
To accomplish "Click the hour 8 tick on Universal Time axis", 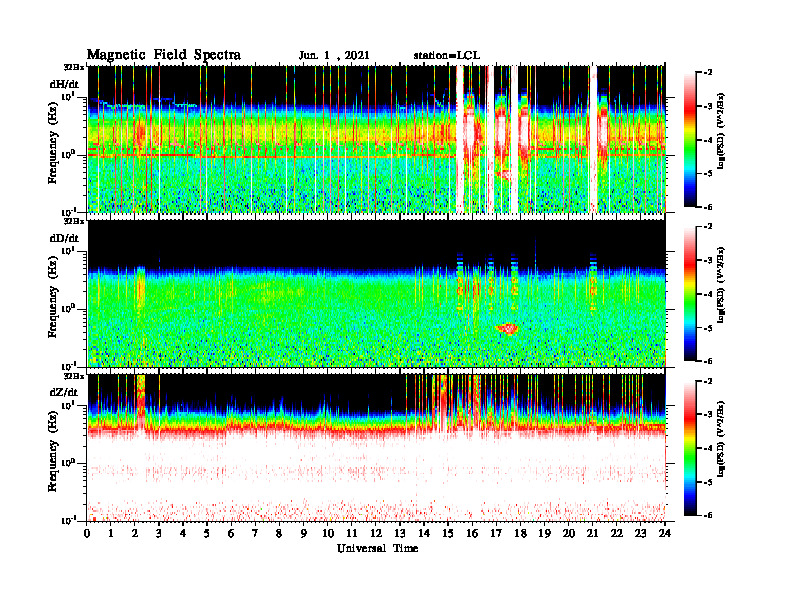I will (x=279, y=534).
